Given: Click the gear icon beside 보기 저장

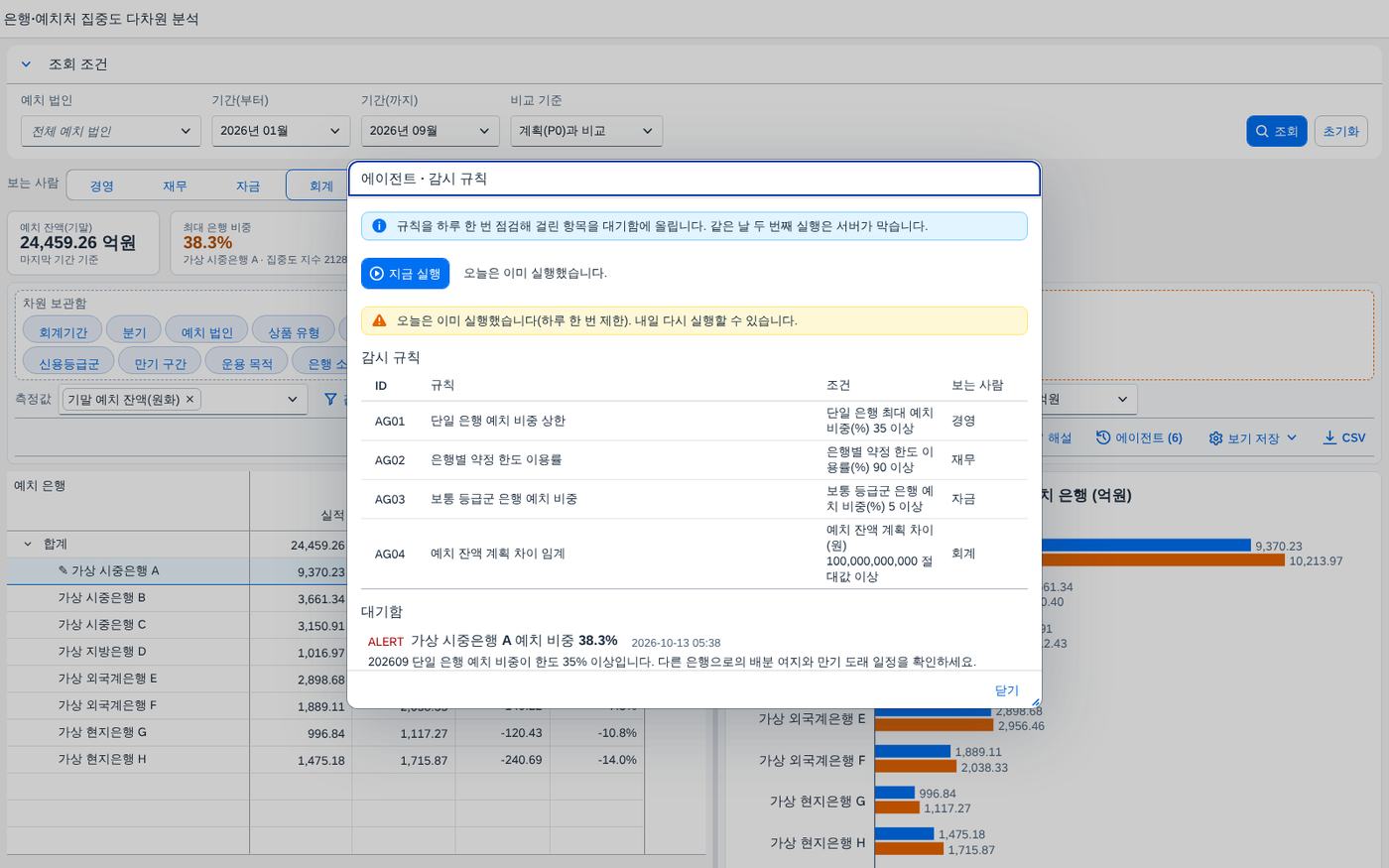Looking at the screenshot, I should click(1215, 437).
